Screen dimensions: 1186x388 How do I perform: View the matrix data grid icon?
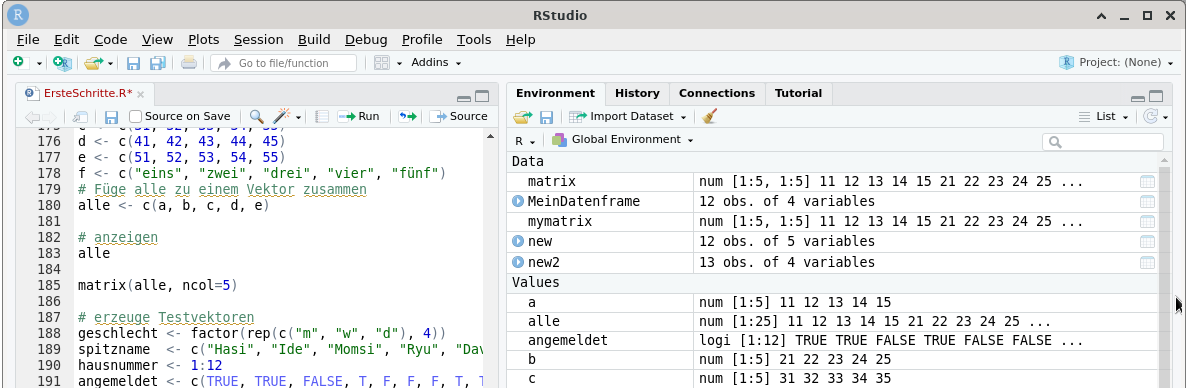click(x=1147, y=182)
